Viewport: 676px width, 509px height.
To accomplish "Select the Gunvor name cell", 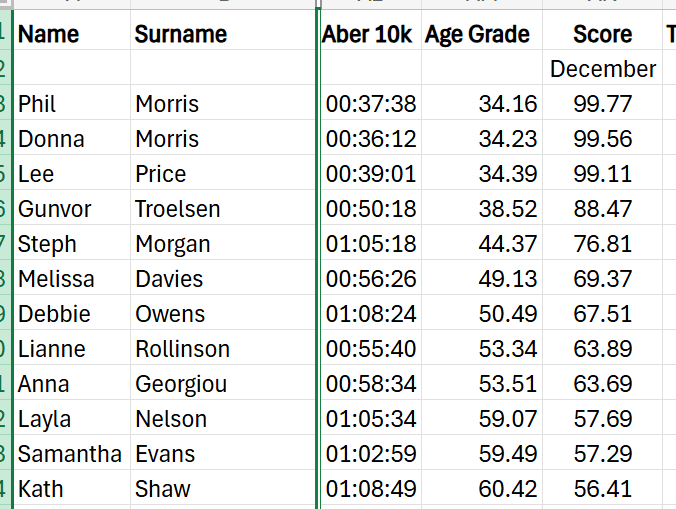I will 55,209.
